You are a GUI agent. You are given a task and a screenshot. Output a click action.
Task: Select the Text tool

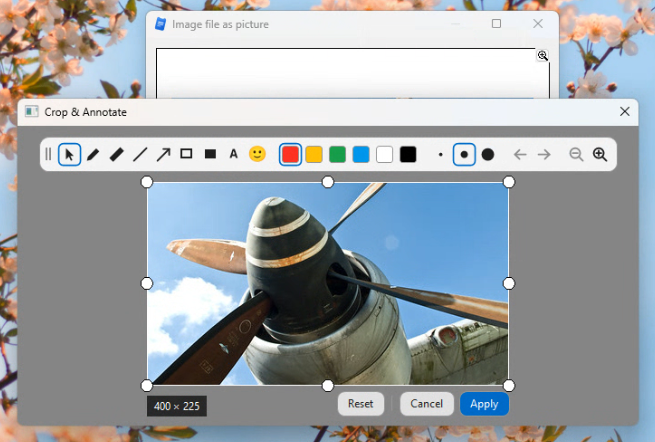click(234, 154)
